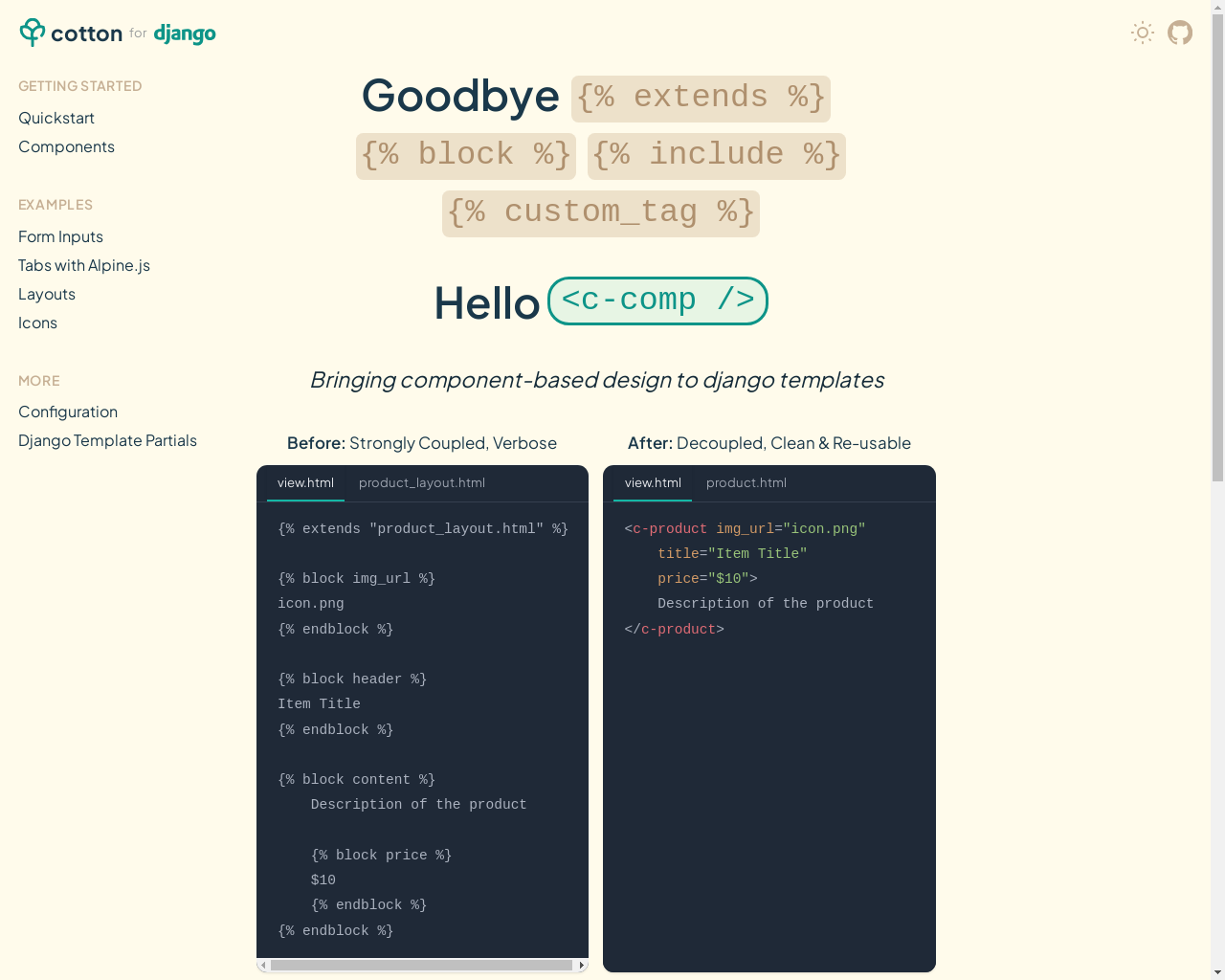The width and height of the screenshot is (1225, 980).
Task: Open the GitHub repository icon
Action: pyautogui.click(x=1180, y=33)
